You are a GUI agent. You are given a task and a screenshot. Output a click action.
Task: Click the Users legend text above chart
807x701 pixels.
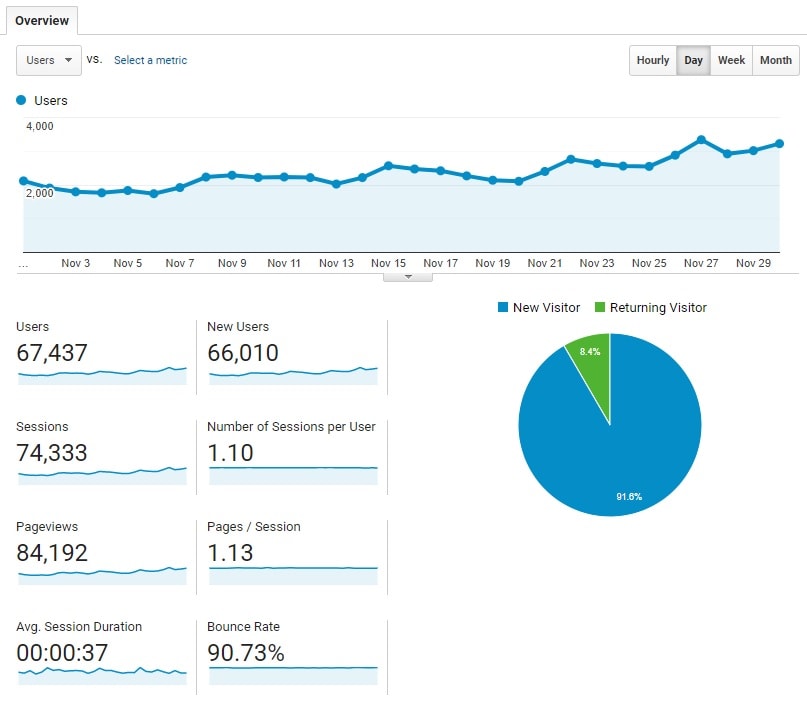pos(50,100)
